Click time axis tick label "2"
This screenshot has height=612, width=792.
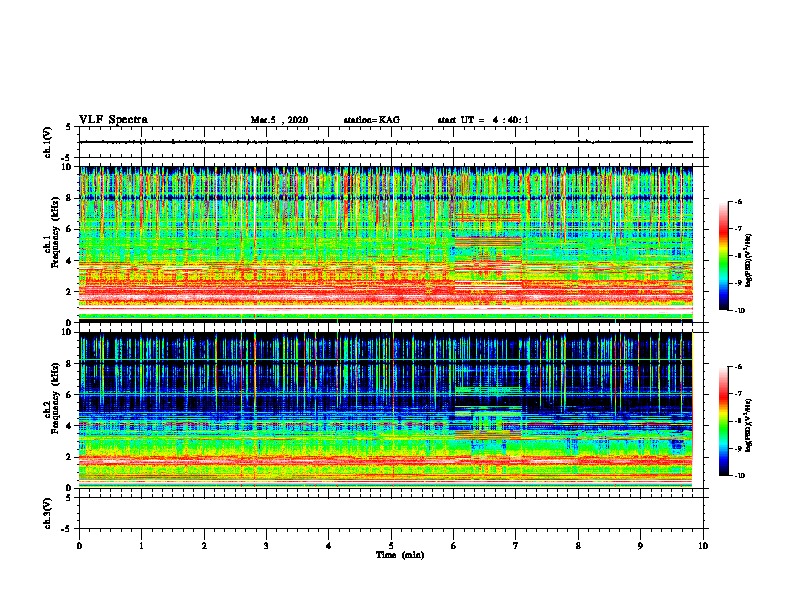click(x=204, y=546)
